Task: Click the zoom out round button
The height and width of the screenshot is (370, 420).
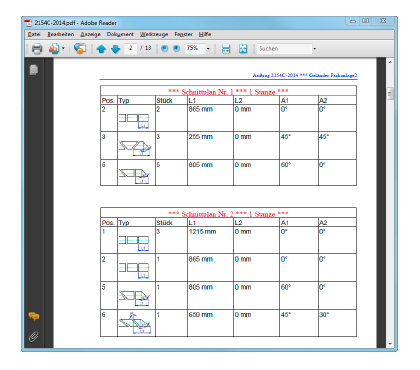Action: pyautogui.click(x=164, y=49)
